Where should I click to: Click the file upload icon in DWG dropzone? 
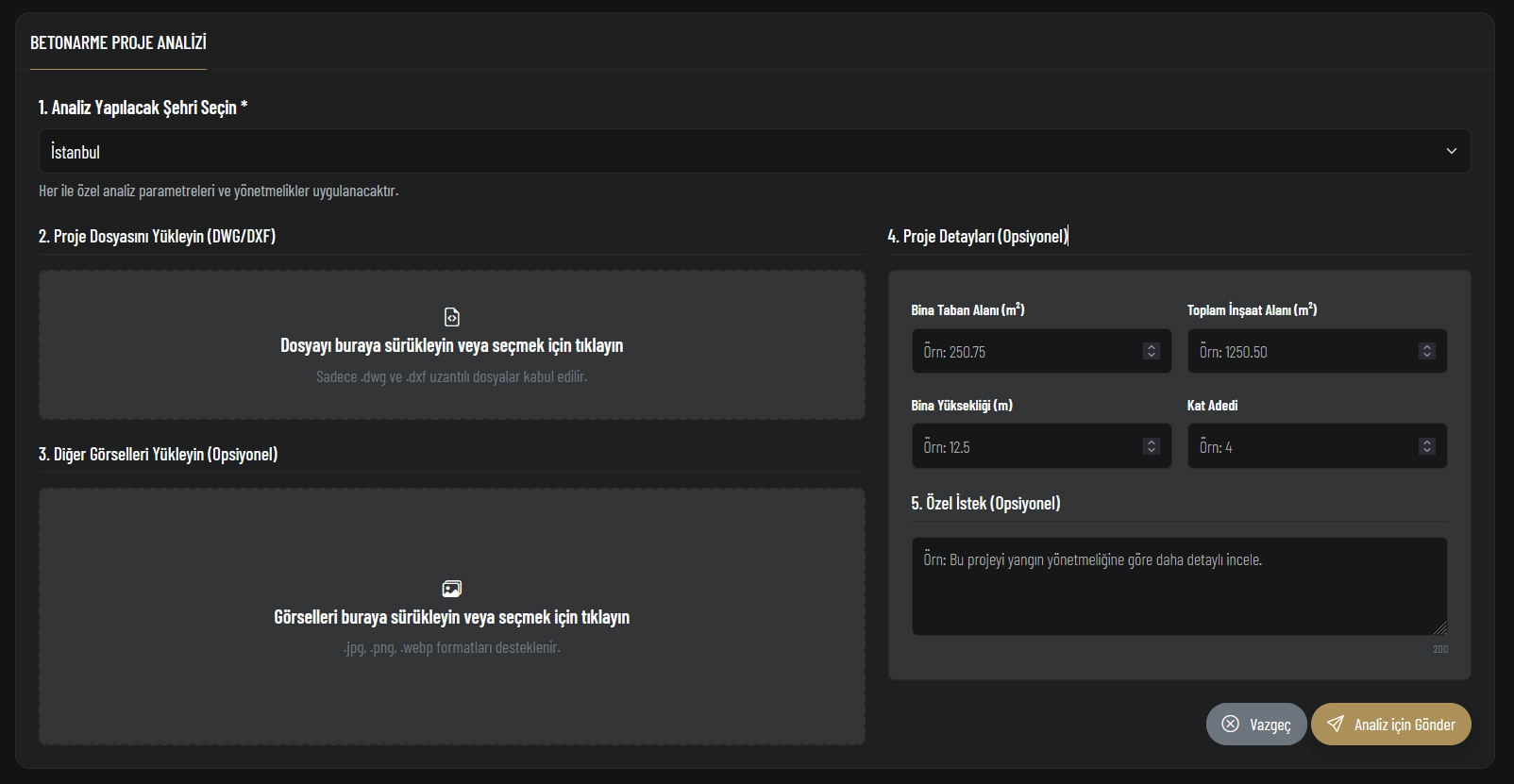(x=452, y=317)
